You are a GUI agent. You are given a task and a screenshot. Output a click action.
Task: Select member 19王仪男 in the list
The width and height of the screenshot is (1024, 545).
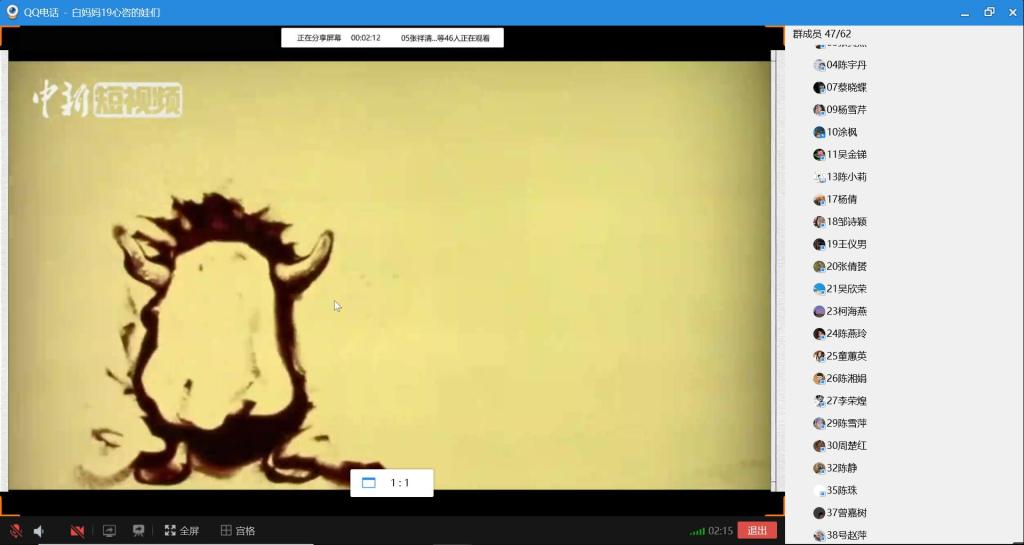pyautogui.click(x=846, y=244)
